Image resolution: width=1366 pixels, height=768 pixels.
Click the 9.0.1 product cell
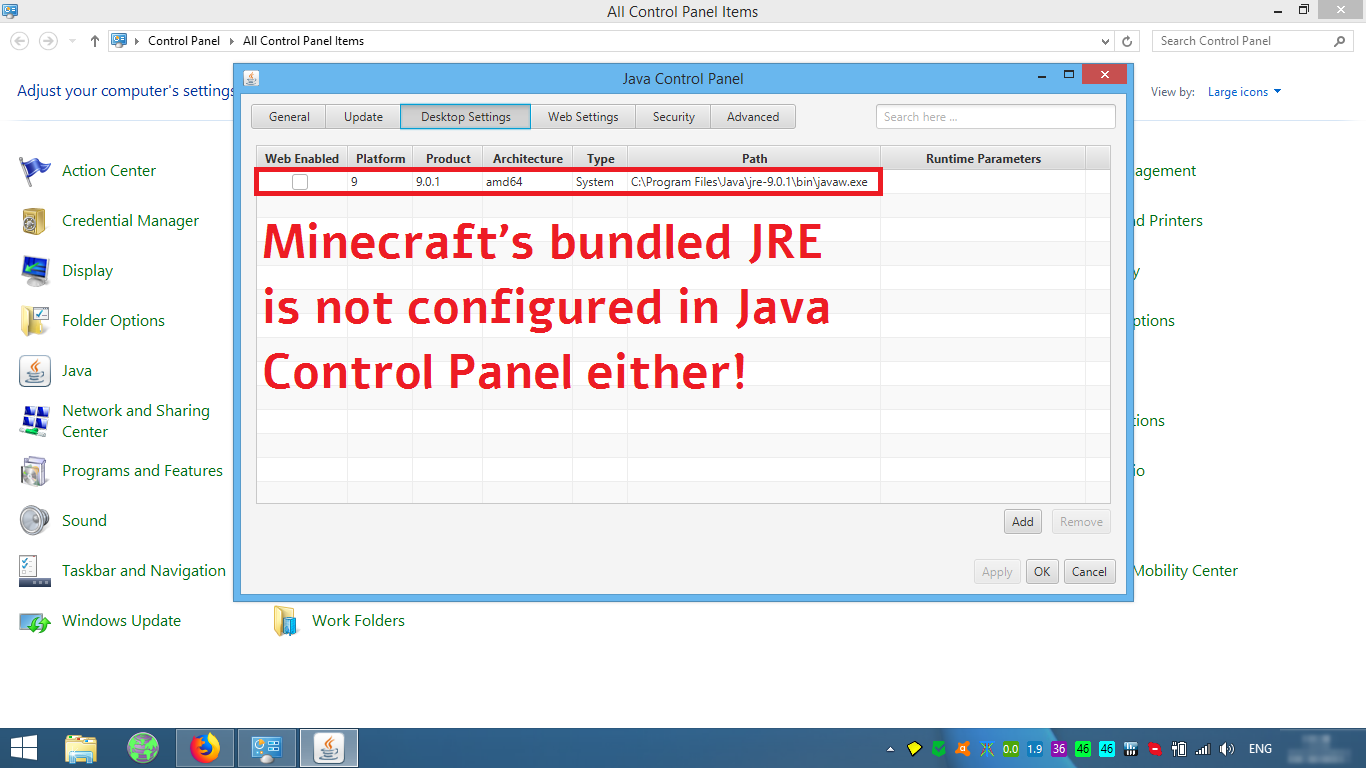[x=448, y=182]
